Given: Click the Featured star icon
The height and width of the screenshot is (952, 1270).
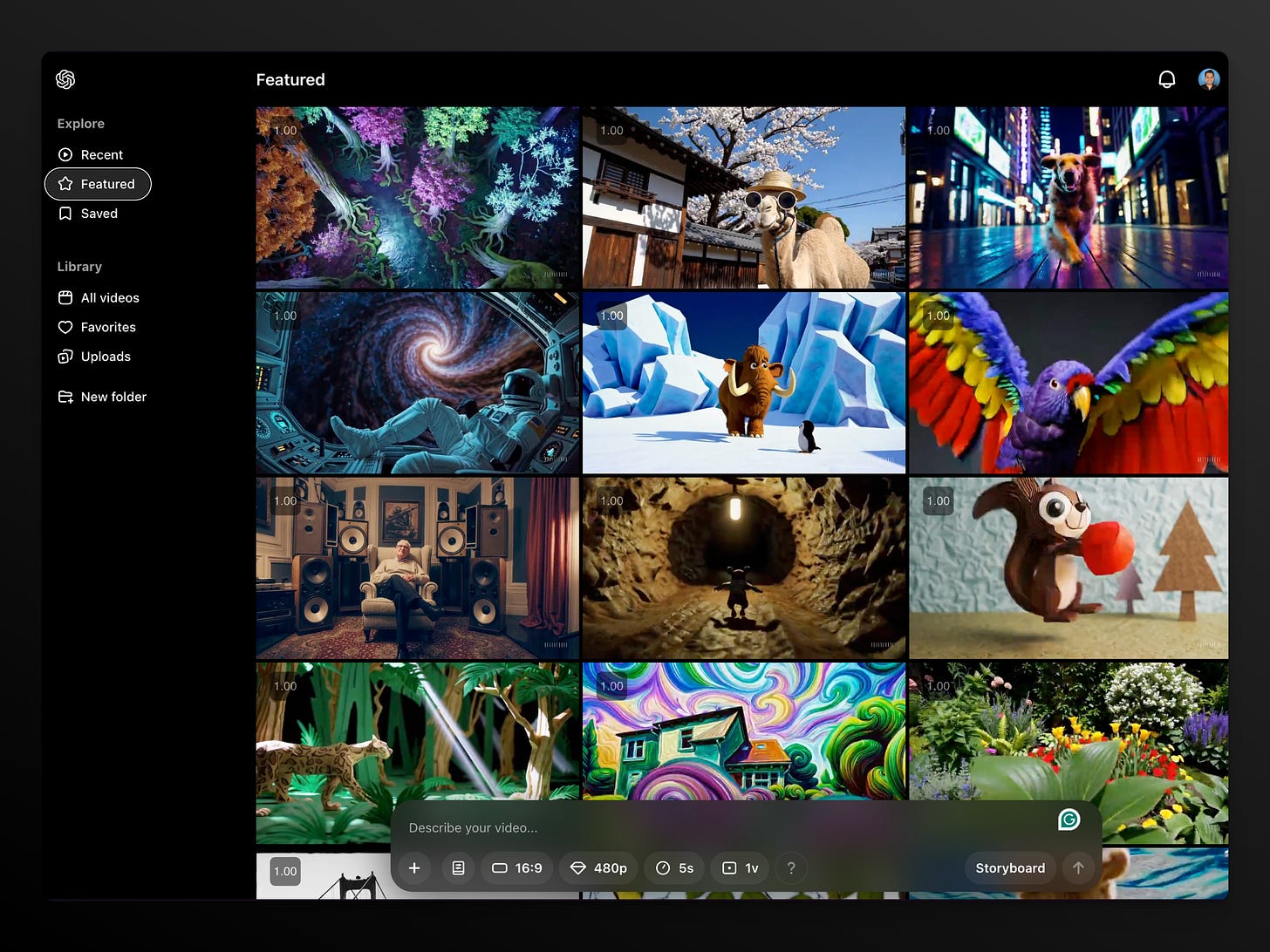Looking at the screenshot, I should (x=65, y=184).
